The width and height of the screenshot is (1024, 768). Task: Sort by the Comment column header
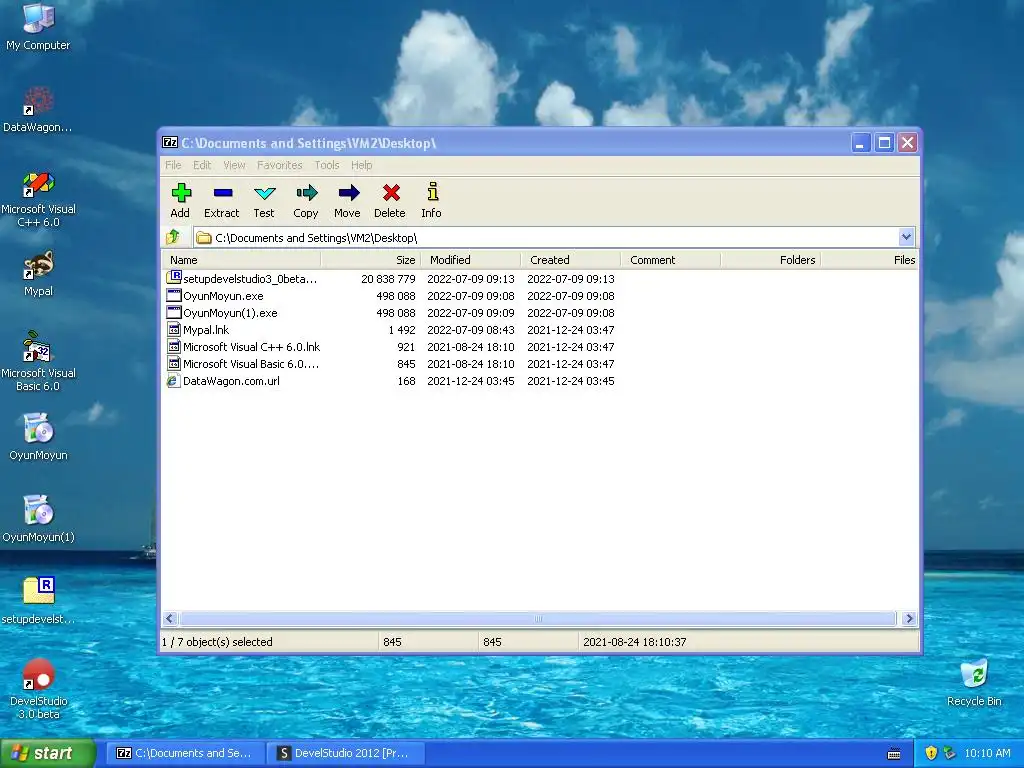point(671,260)
